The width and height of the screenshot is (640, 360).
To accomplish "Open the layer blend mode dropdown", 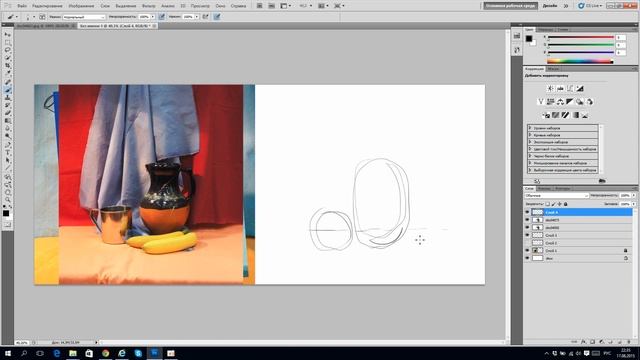I will pos(557,196).
